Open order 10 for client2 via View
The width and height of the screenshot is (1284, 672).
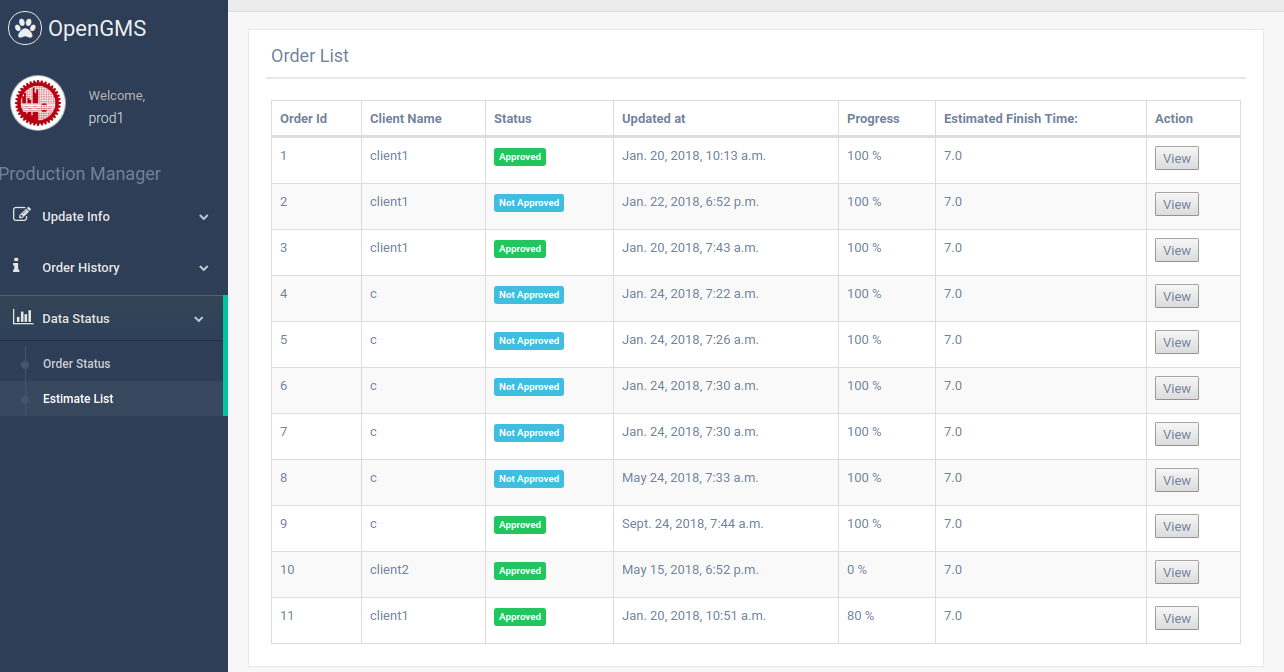coord(1176,573)
